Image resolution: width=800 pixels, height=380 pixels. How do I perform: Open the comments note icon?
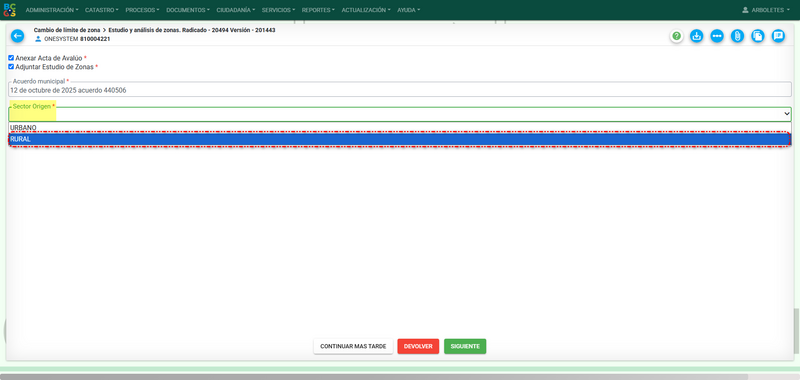[778, 36]
